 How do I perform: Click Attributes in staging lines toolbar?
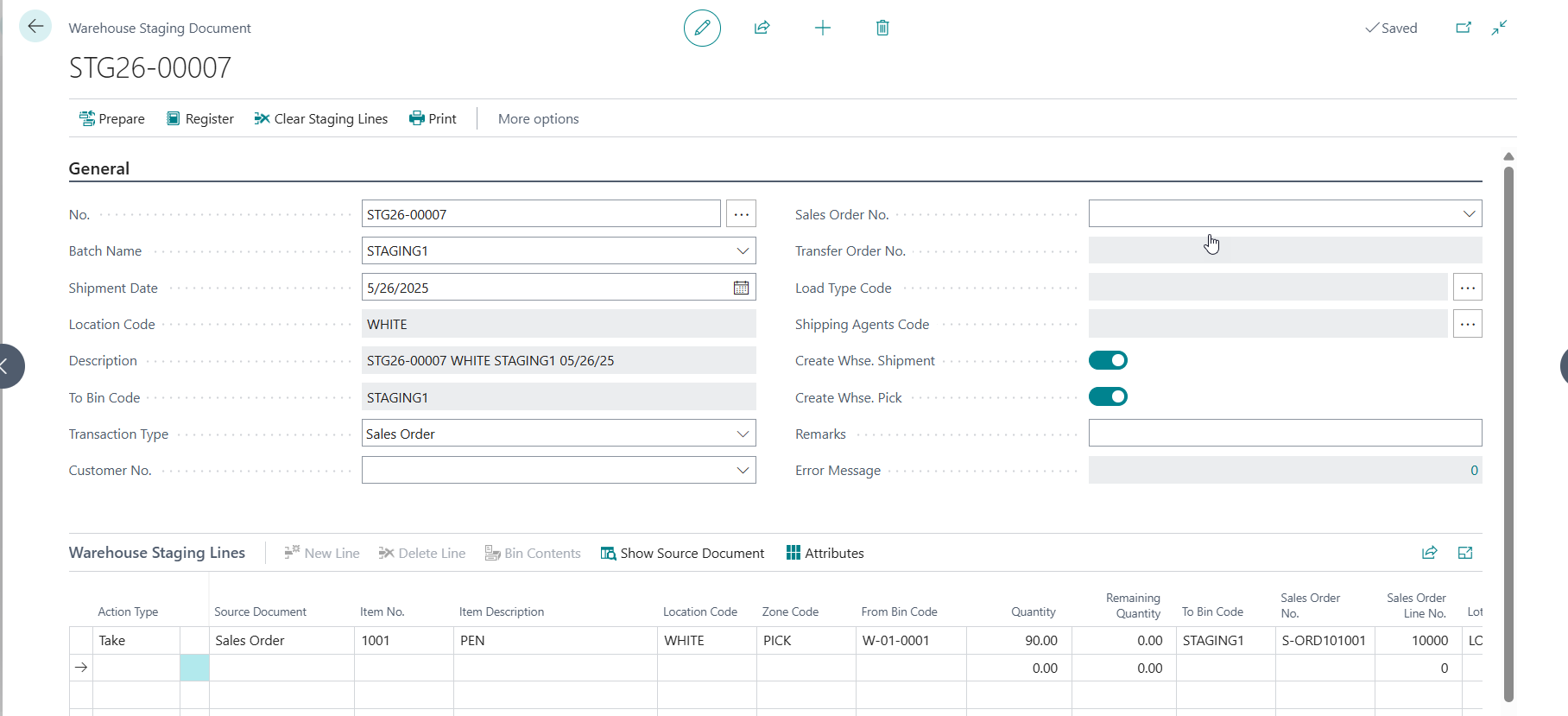(825, 553)
